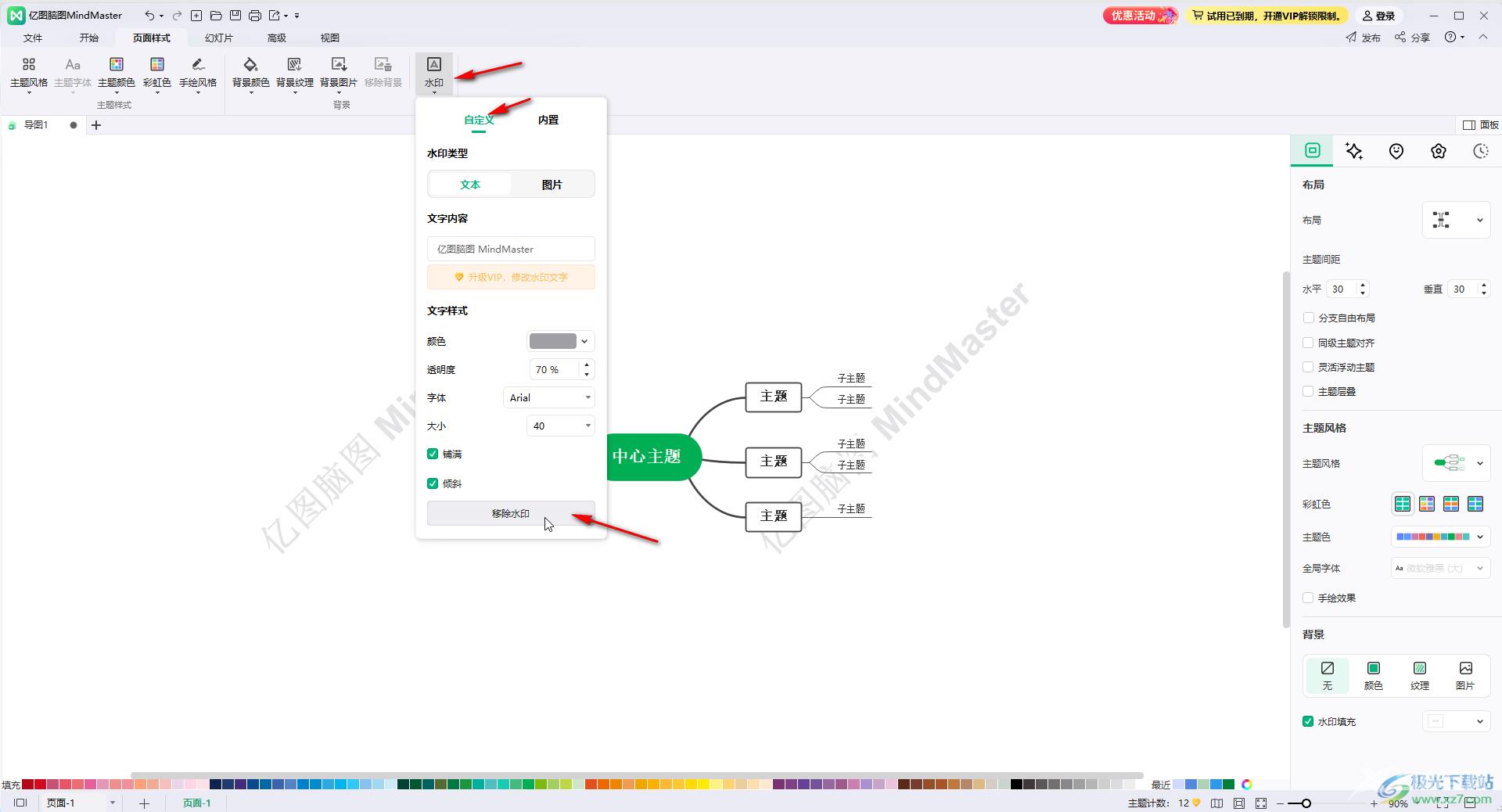Set background type to Image (图片)
This screenshot has width=1502, height=812.
coord(1465,675)
